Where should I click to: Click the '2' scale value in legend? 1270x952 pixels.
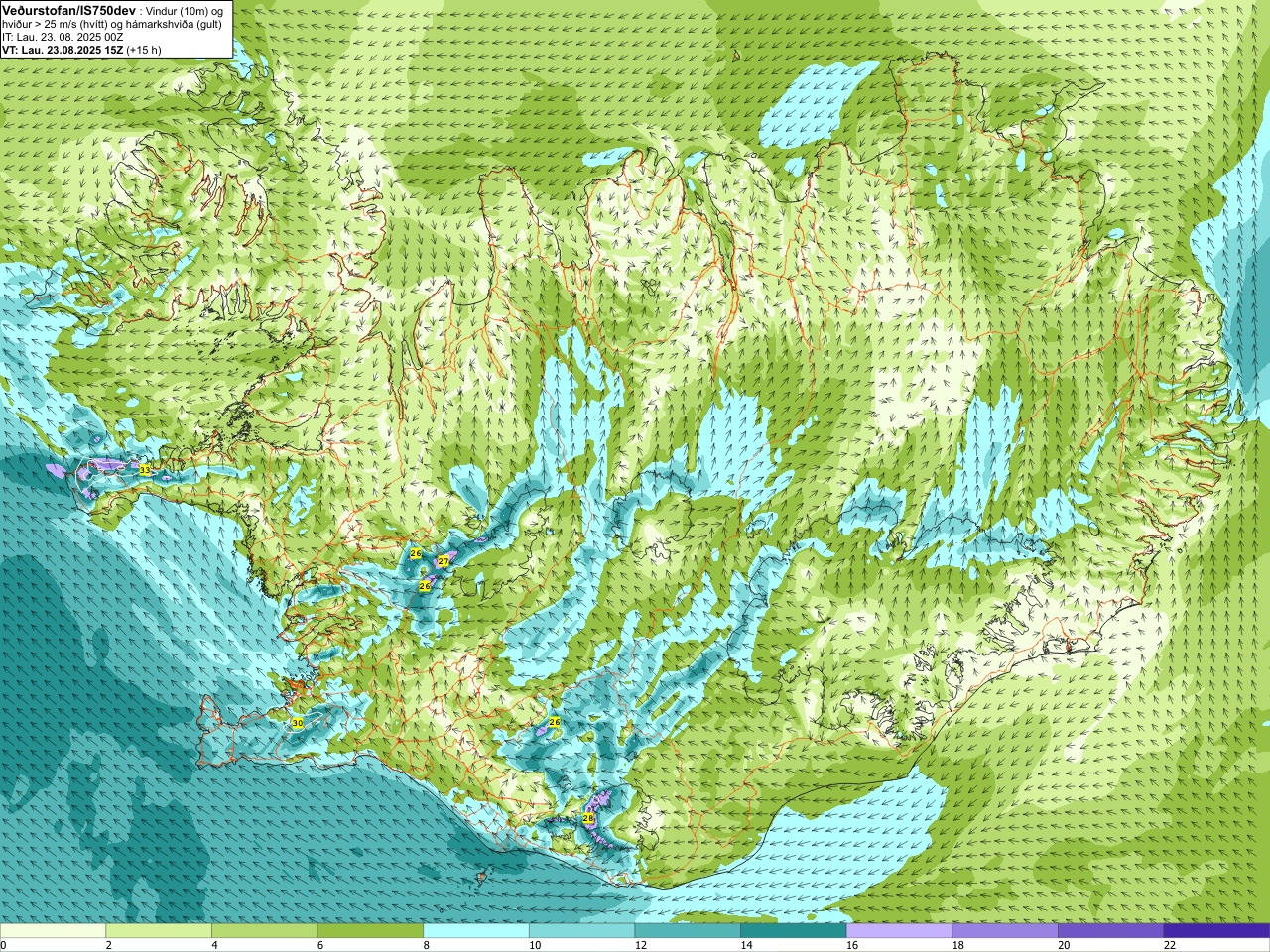(x=109, y=945)
